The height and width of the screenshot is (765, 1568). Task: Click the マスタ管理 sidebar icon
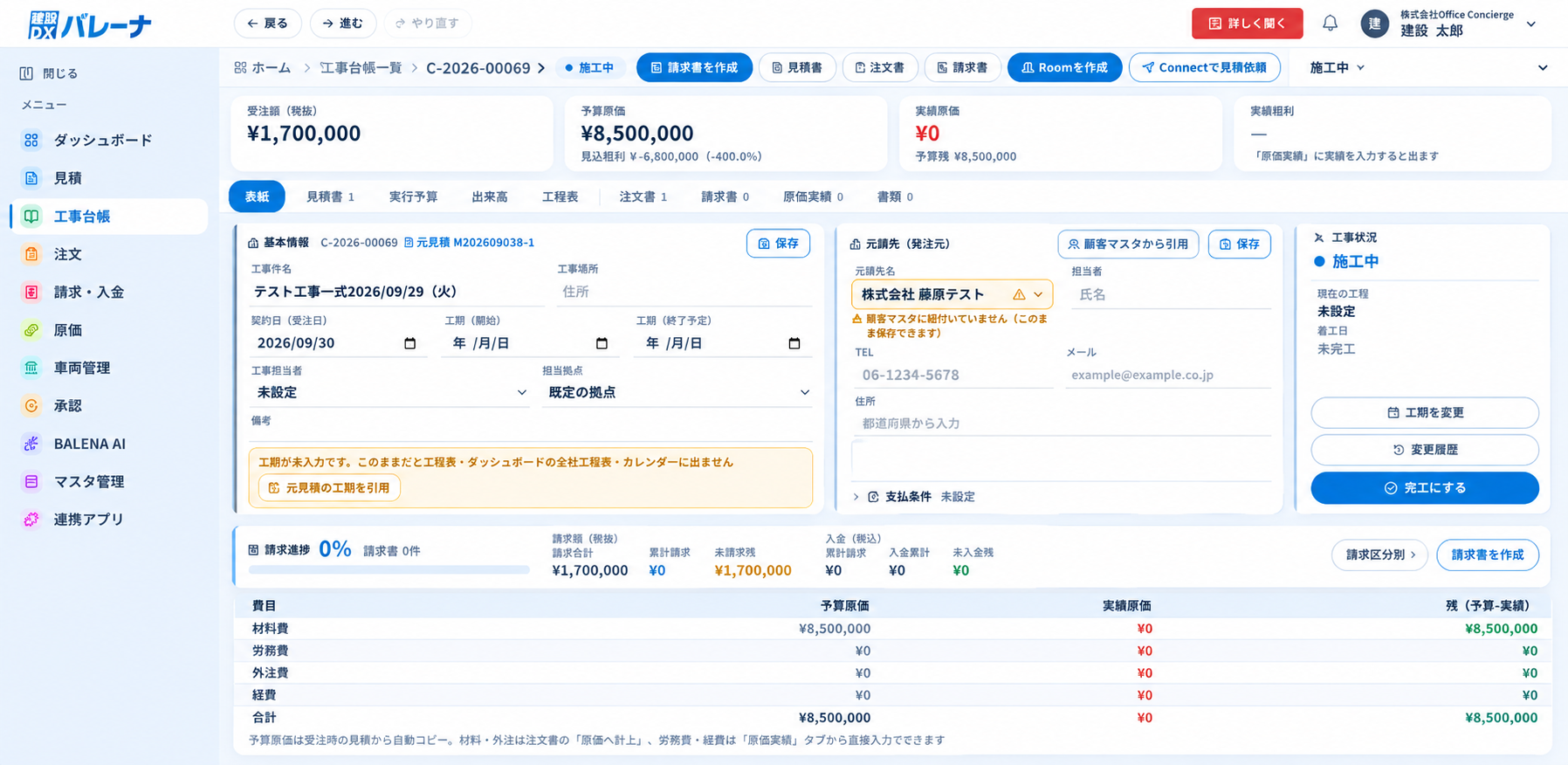click(x=31, y=481)
